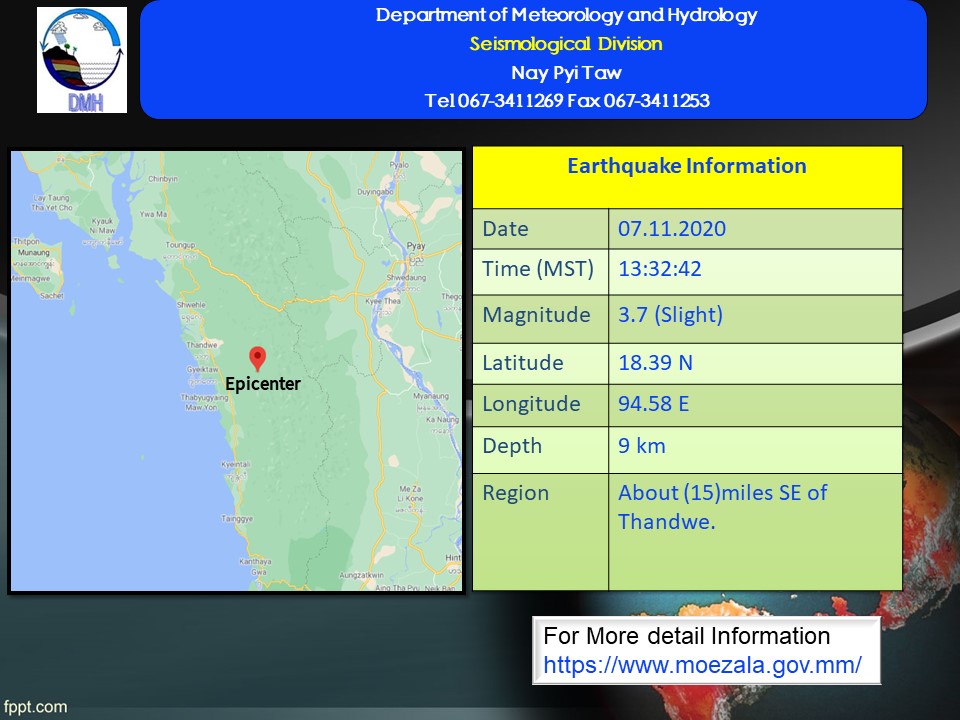
Task: Click the latitude value 18.39 N
Action: pyautogui.click(x=655, y=362)
